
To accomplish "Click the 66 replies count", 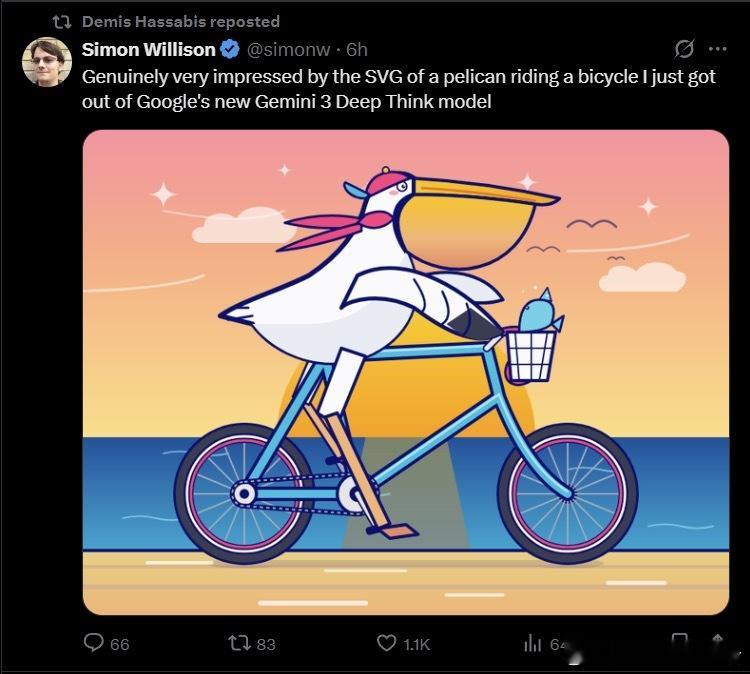I will [120, 644].
